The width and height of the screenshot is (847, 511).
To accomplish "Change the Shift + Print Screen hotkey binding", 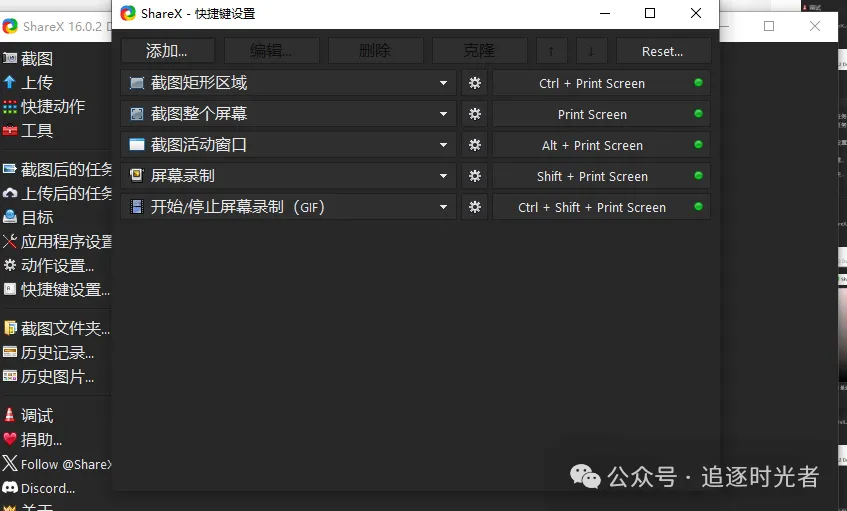I will pos(601,176).
